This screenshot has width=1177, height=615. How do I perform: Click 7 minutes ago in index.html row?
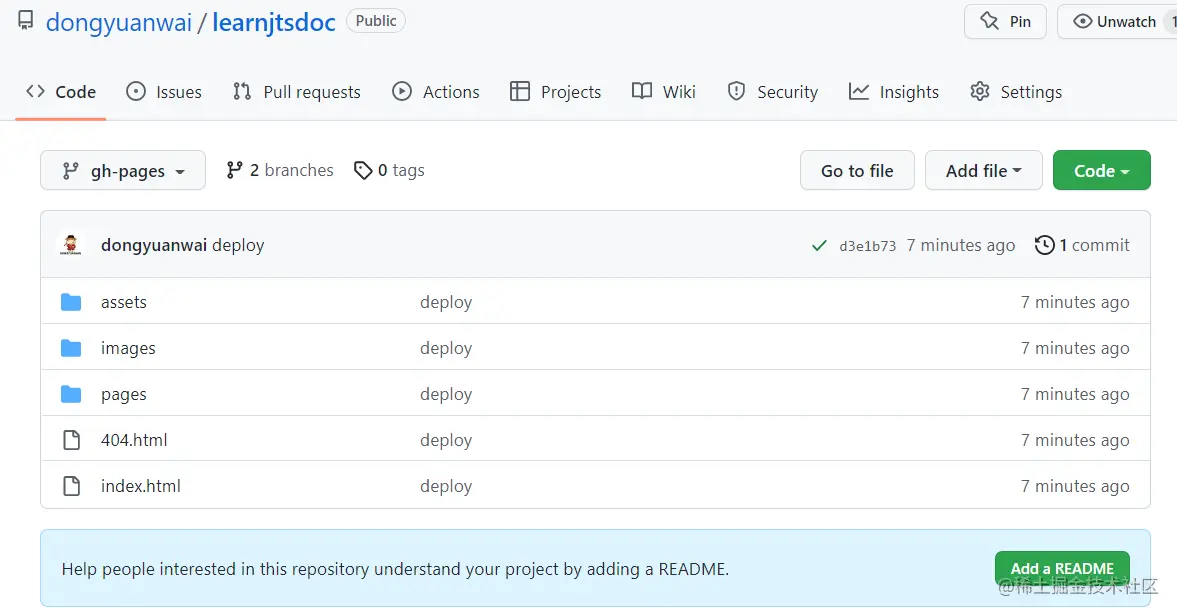coord(1075,486)
